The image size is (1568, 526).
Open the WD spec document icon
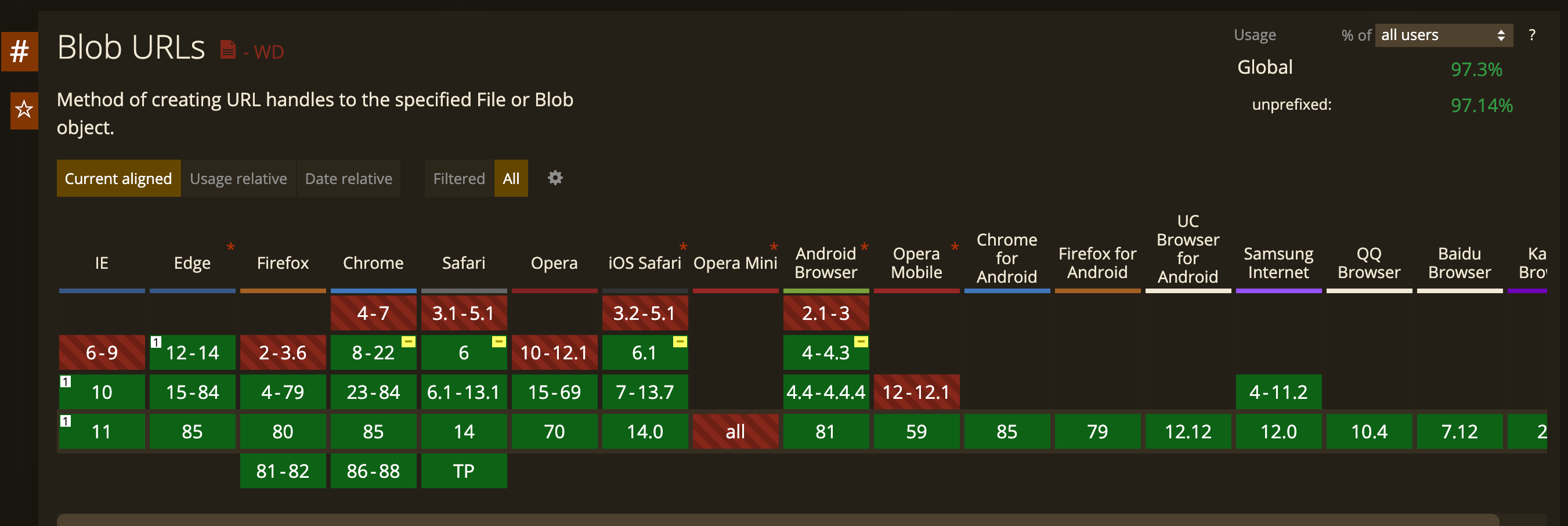click(x=227, y=50)
